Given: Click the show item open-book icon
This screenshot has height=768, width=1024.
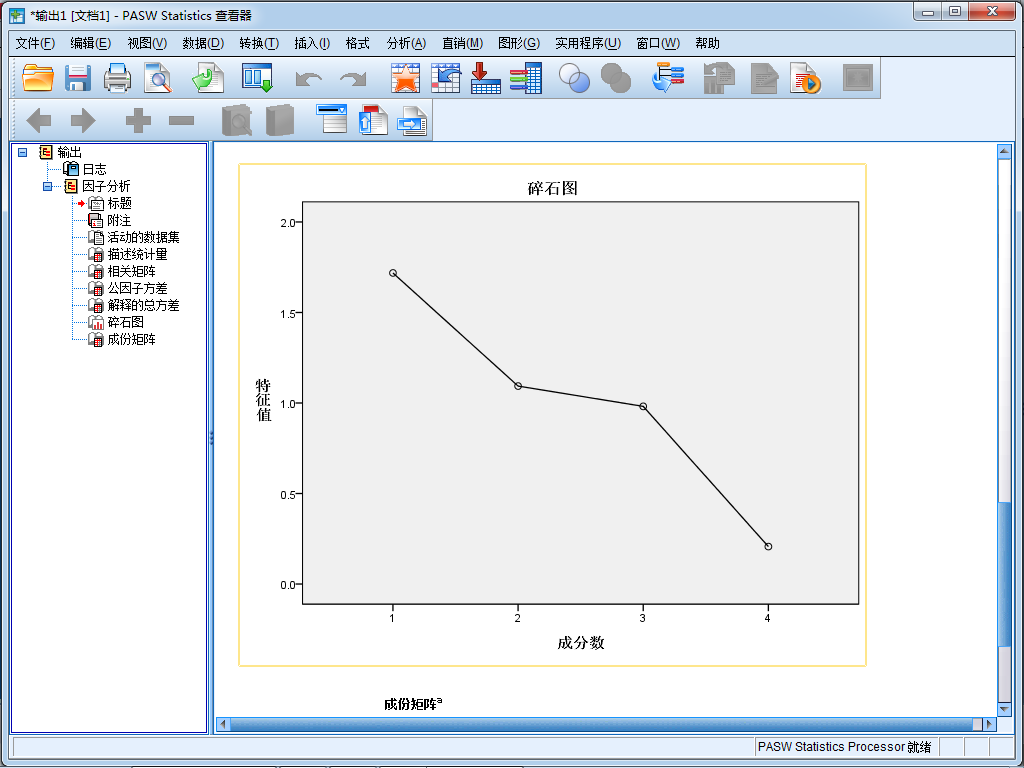Looking at the screenshot, I should pyautogui.click(x=236, y=120).
